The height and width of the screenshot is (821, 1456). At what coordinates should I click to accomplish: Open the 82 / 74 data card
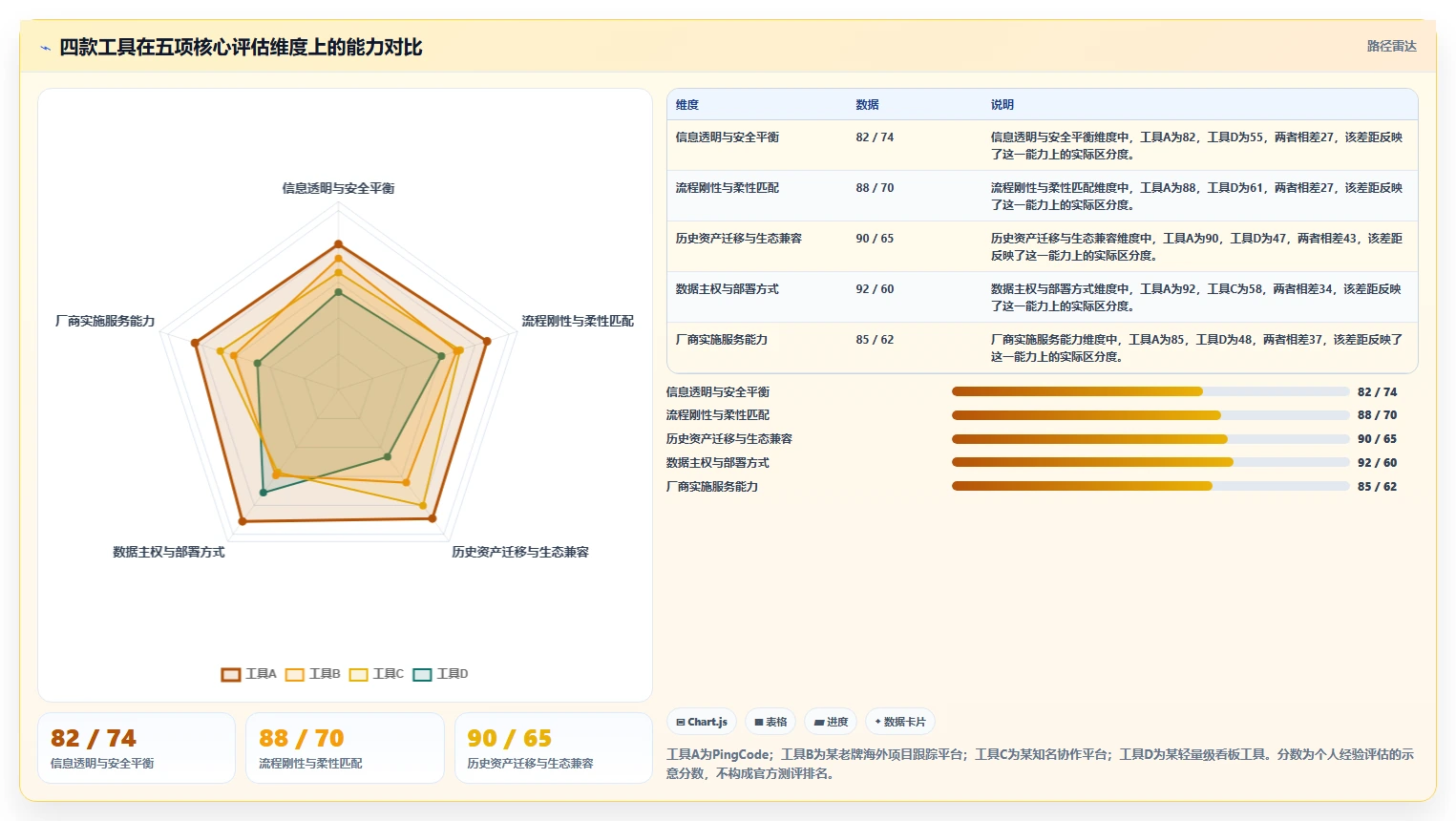137,747
